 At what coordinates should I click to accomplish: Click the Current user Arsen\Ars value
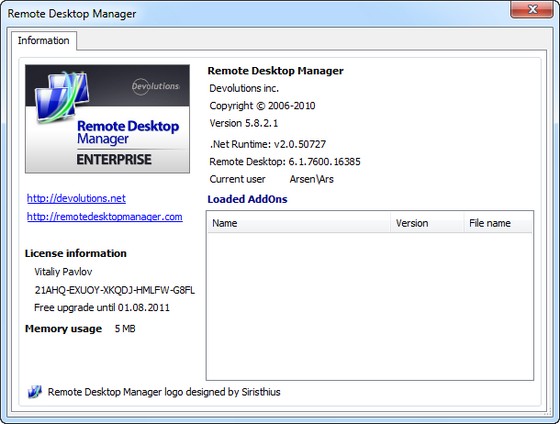[311, 179]
